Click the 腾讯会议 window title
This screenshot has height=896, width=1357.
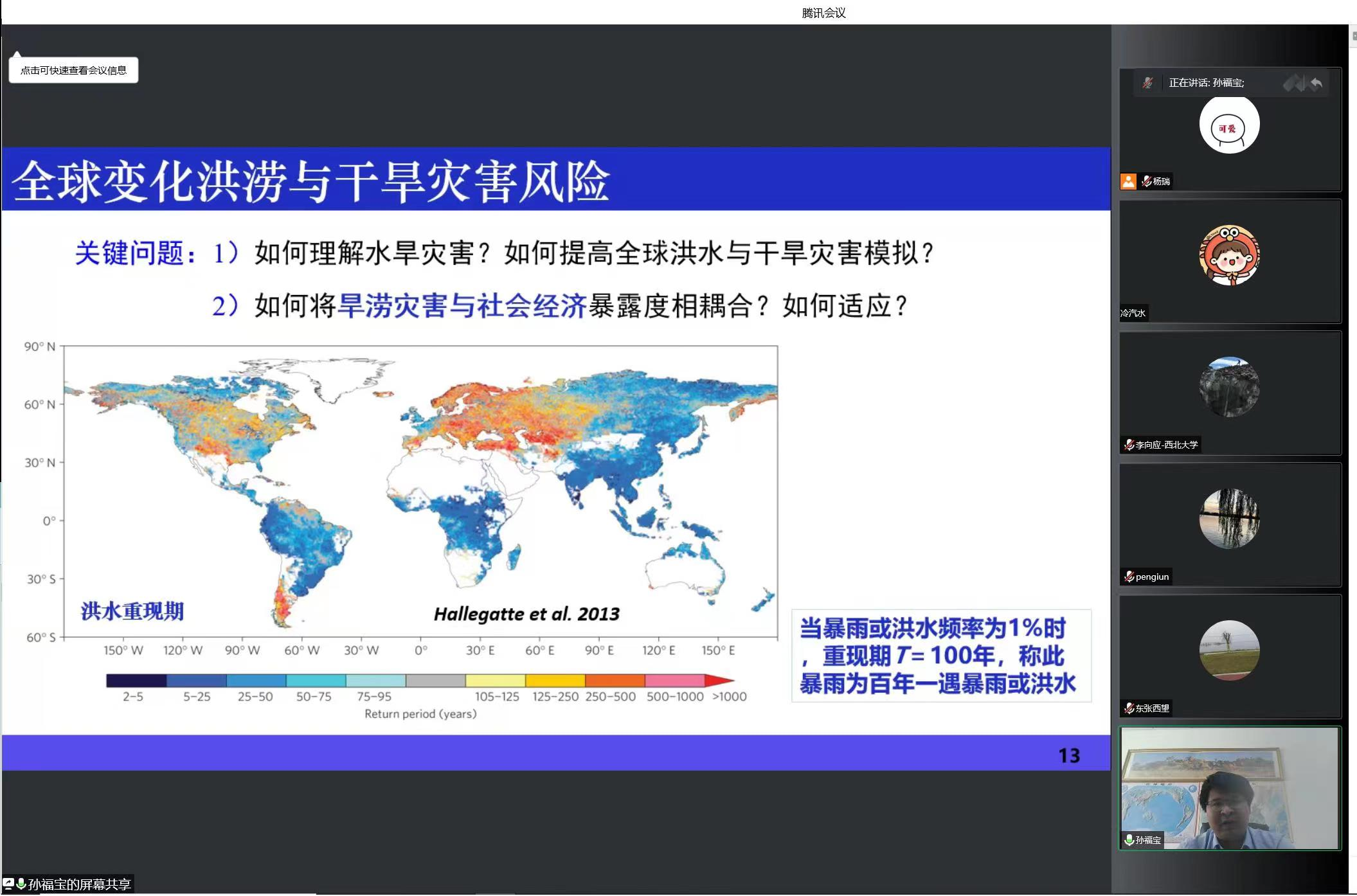tap(823, 13)
